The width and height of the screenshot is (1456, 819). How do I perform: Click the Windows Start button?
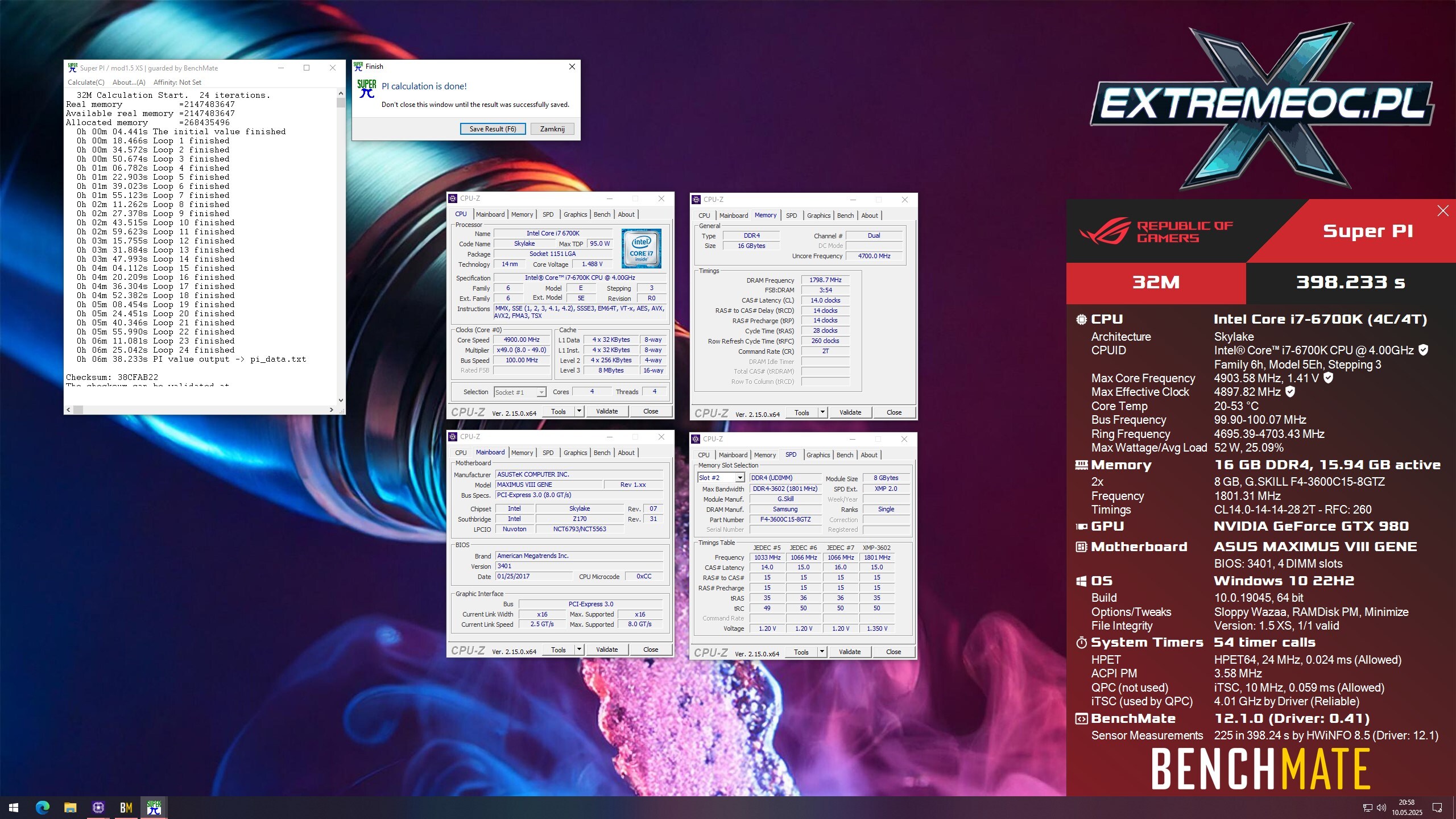coord(14,808)
